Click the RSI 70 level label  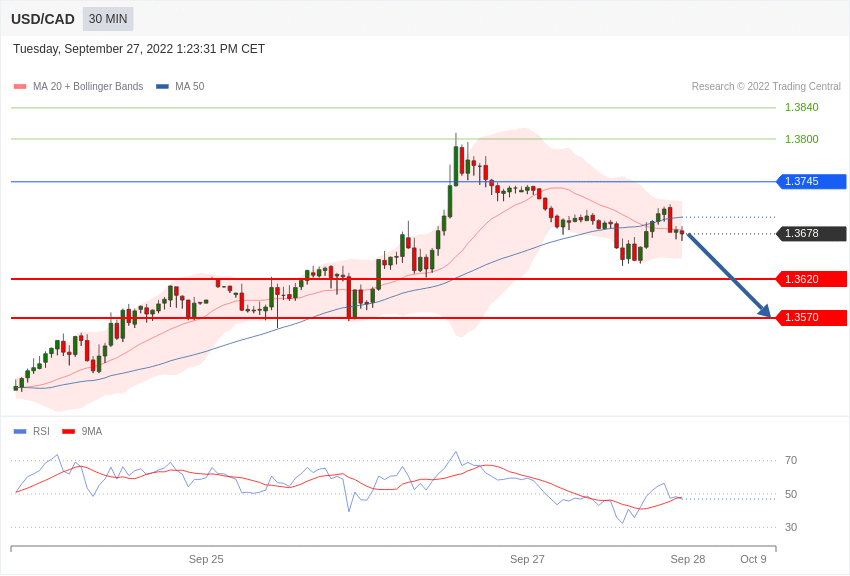click(x=791, y=461)
